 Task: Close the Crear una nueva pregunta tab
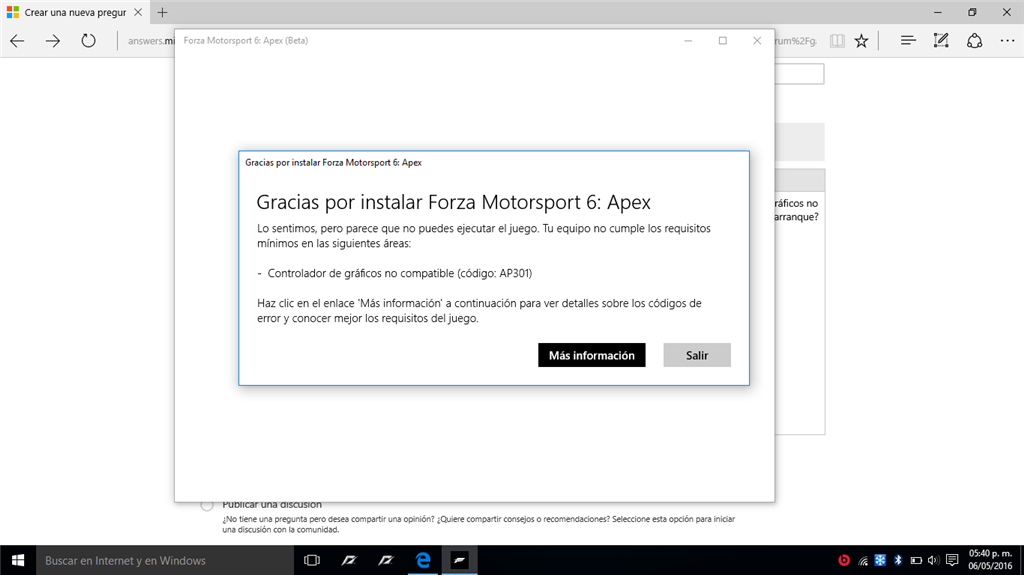(x=138, y=12)
